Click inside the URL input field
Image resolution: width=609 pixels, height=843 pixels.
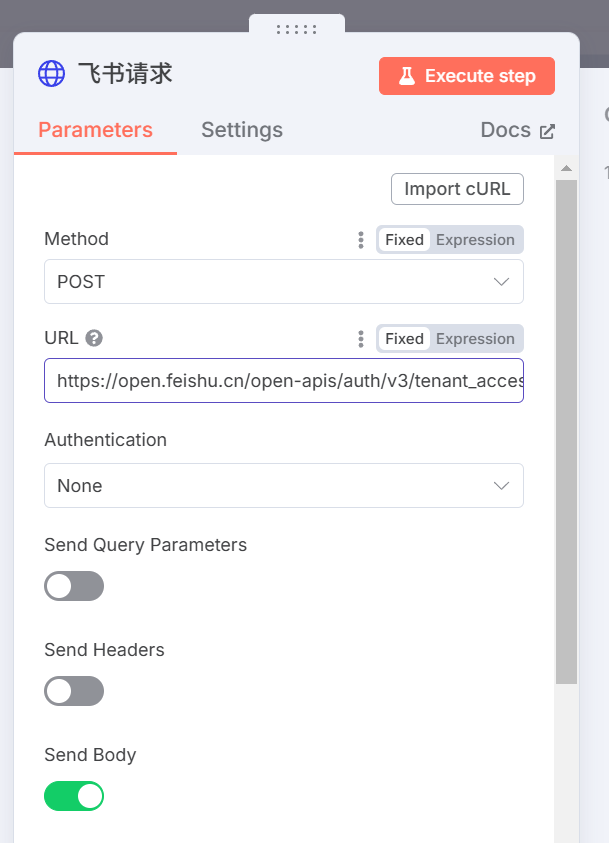(x=284, y=381)
